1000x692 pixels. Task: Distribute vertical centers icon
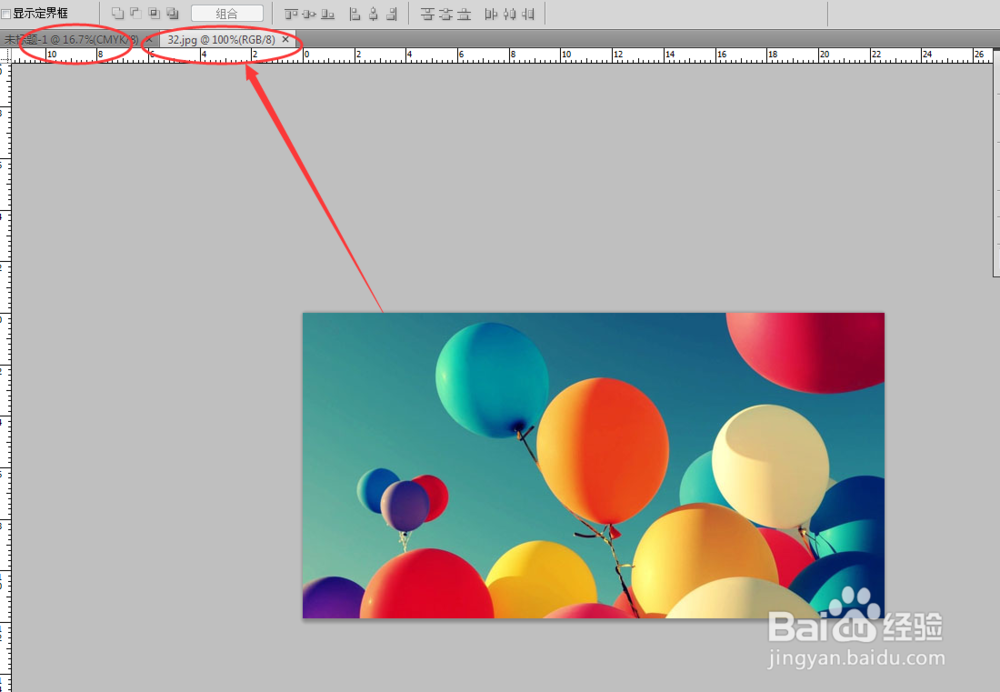(446, 13)
